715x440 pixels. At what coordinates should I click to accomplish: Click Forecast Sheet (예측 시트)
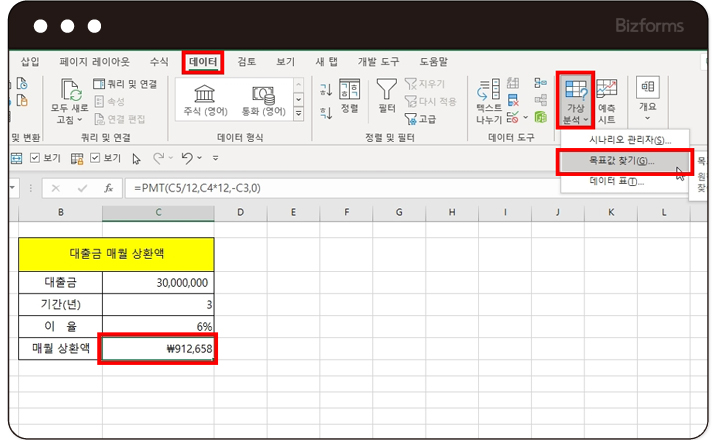click(606, 101)
